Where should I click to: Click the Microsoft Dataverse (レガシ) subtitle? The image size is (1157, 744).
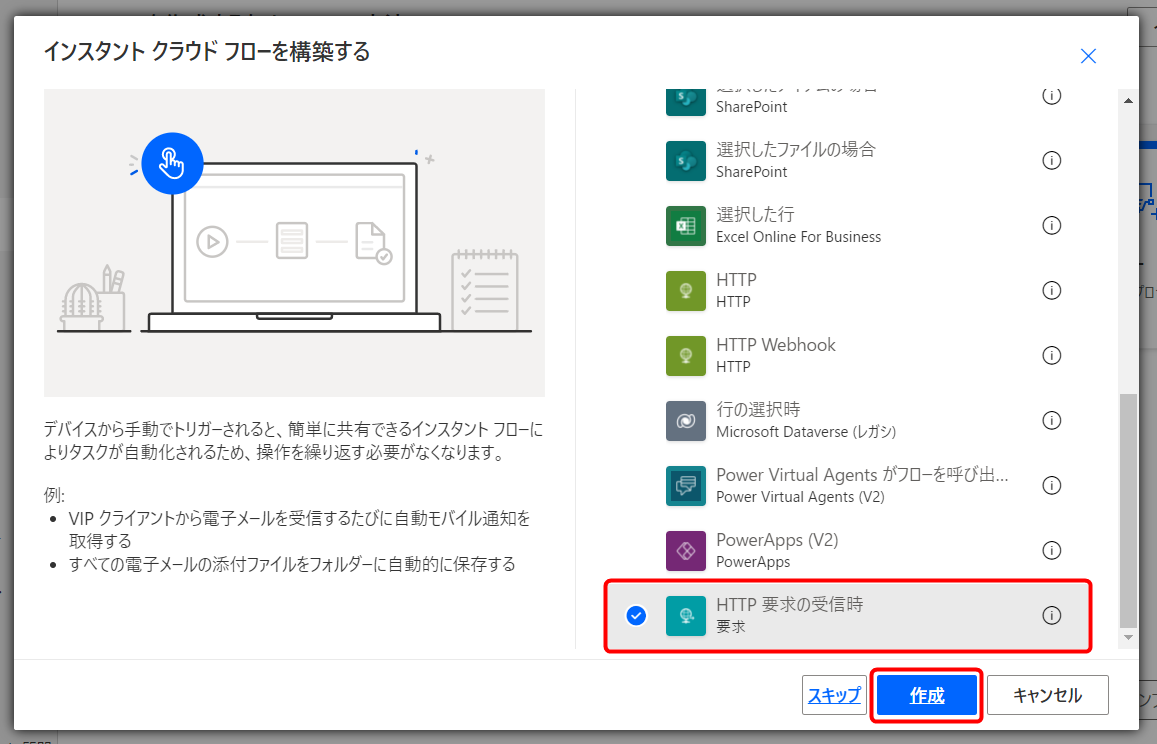click(x=806, y=432)
